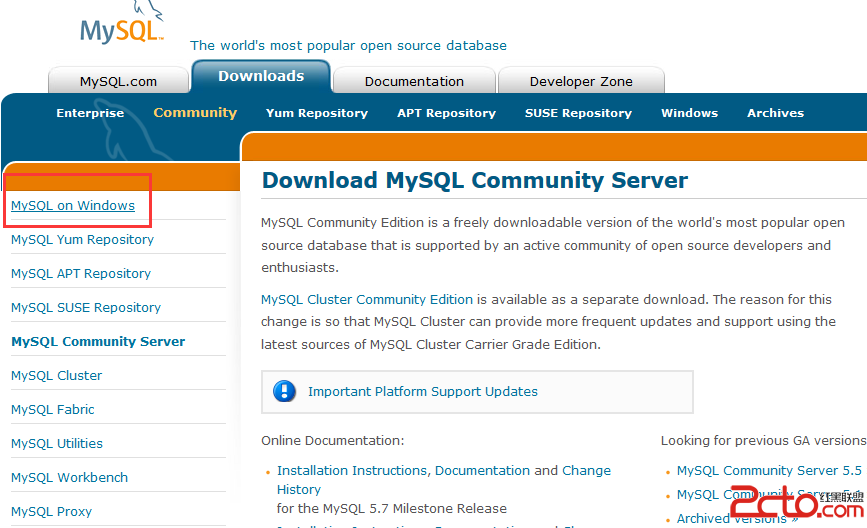Viewport: 867px width, 528px height.
Task: Click 'for the MySQL 5.7 Milestone Release' text
Action: click(x=391, y=508)
